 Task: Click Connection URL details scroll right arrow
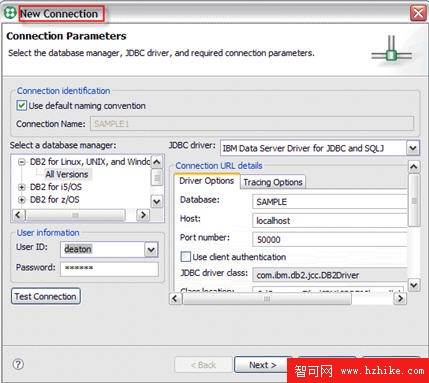[x=400, y=298]
